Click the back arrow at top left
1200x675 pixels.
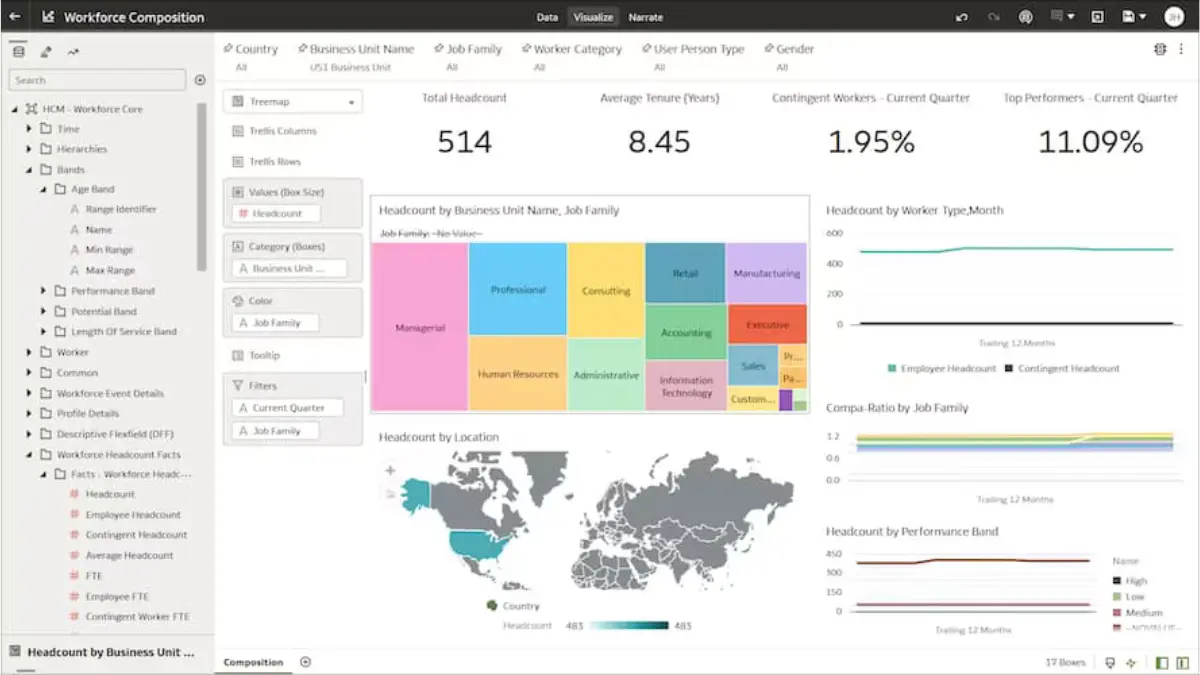(x=14, y=16)
